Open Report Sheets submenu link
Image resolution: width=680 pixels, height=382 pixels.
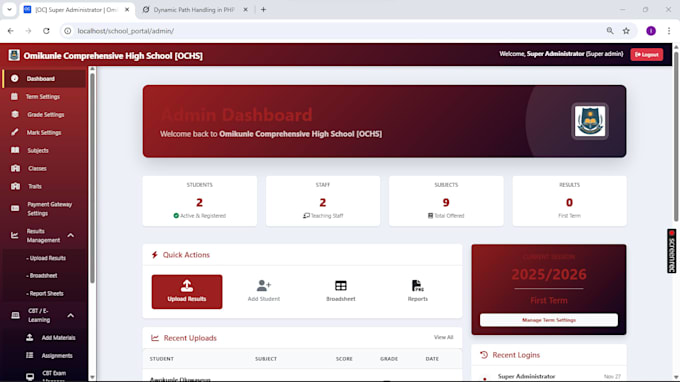[45, 294]
